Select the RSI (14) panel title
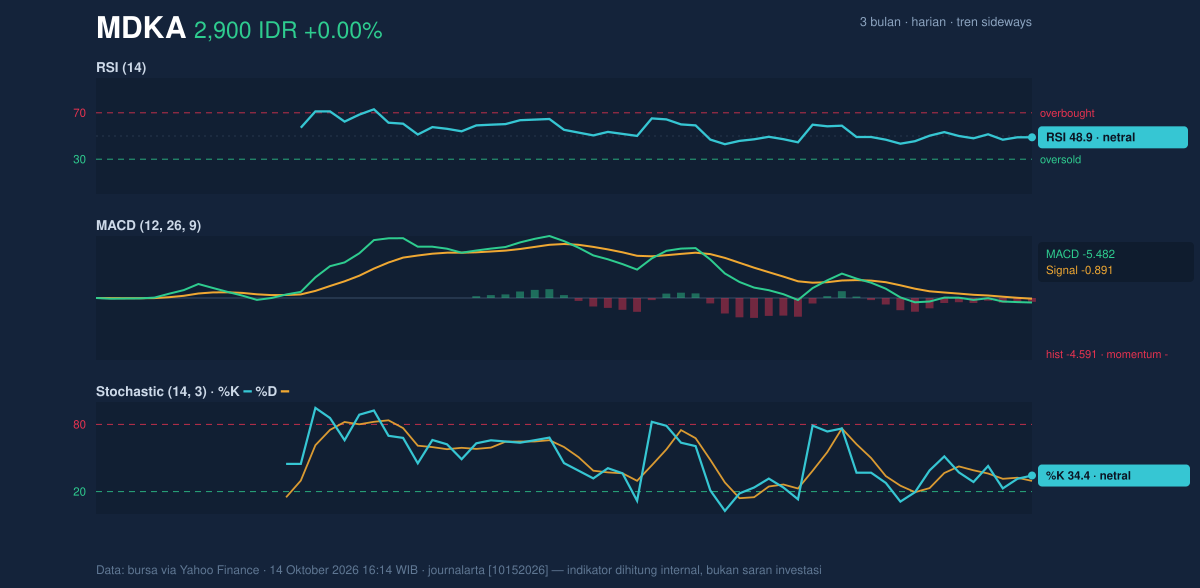 [x=121, y=67]
